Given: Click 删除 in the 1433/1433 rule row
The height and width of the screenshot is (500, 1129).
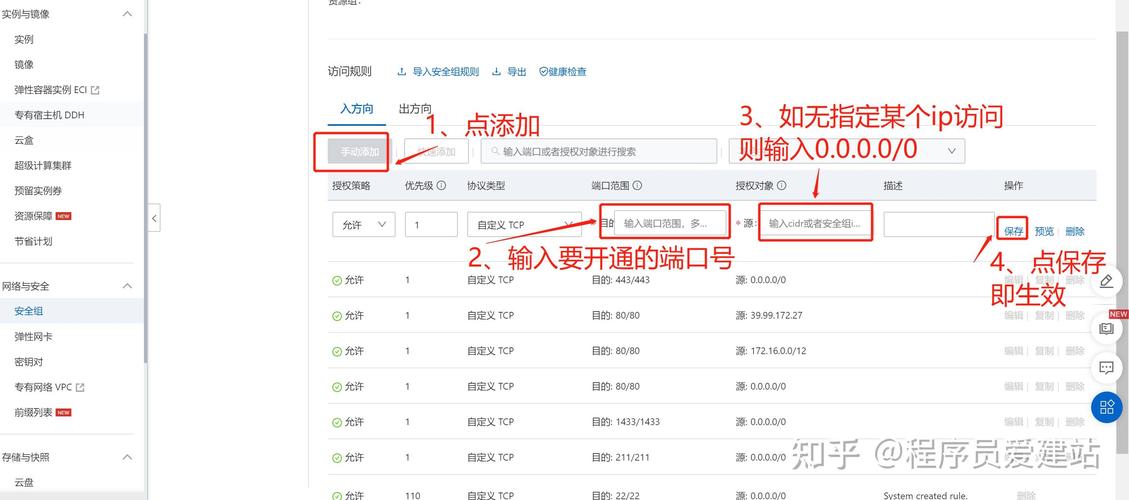Looking at the screenshot, I should click(1075, 421).
